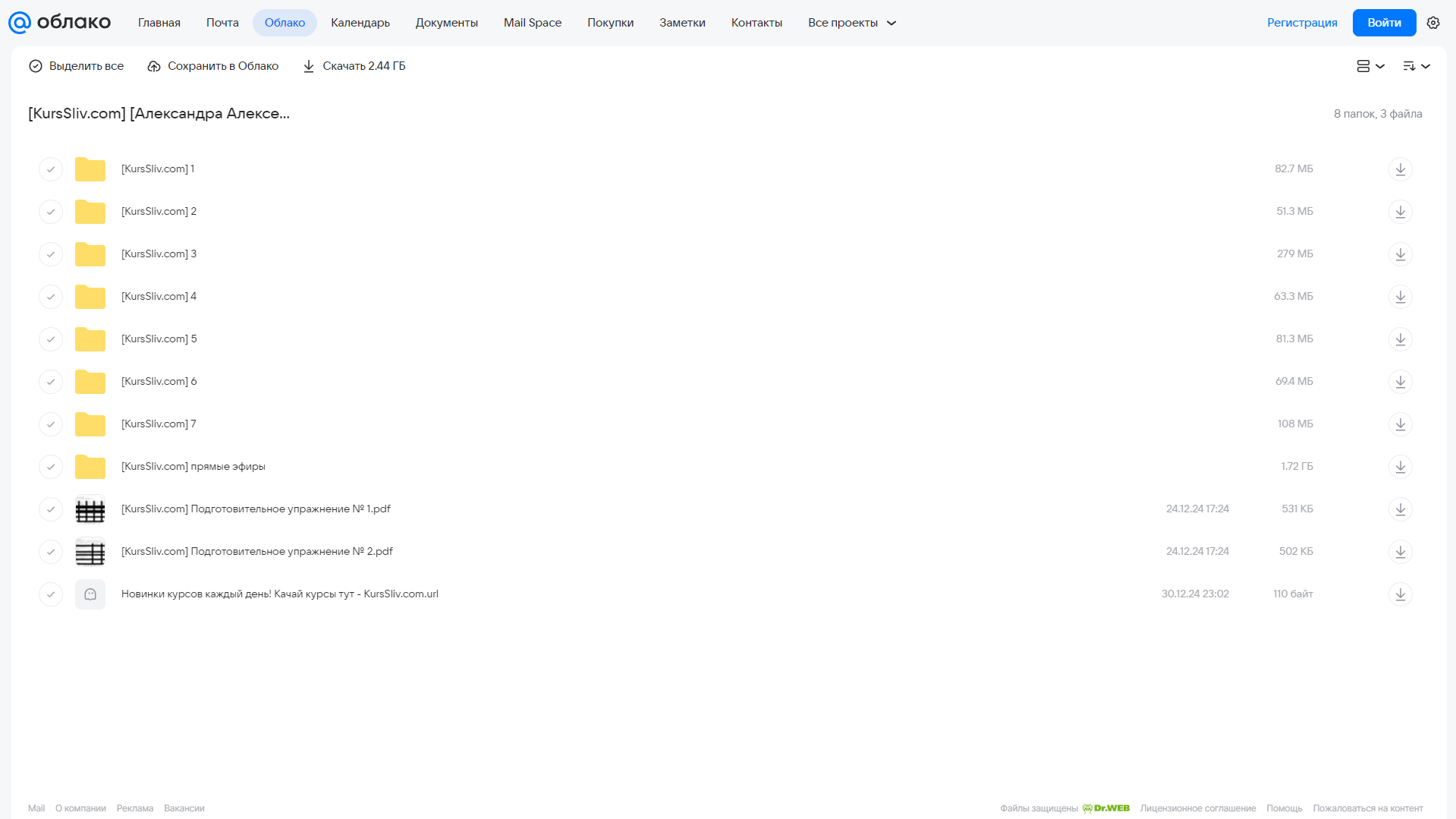Open the [KursSliv.com] 3 folder icon
1456x819 pixels.
point(90,254)
